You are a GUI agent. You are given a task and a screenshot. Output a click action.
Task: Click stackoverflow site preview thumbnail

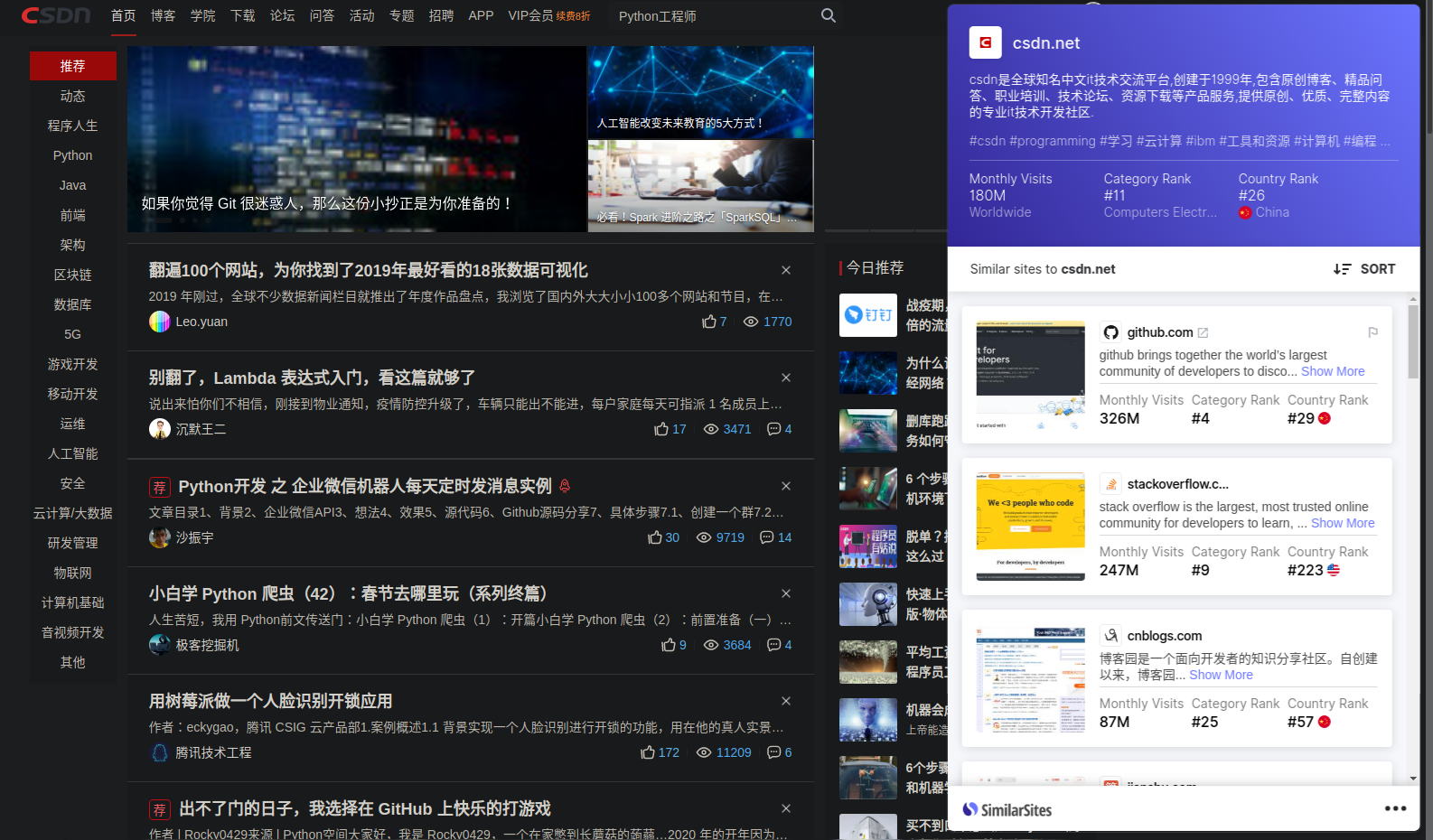[1031, 527]
